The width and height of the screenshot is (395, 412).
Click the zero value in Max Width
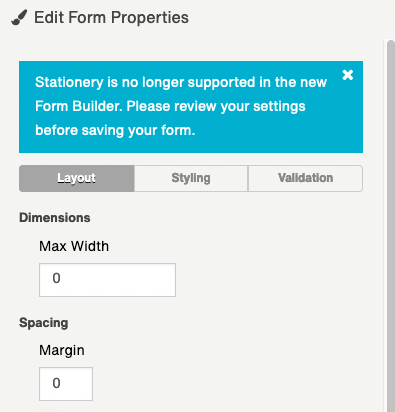click(56, 278)
